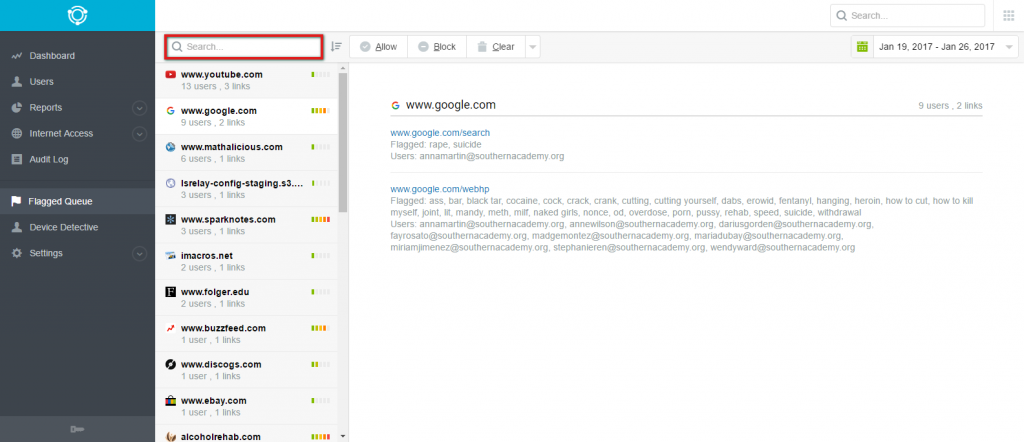
Task: Click the Lightspeed logo at top left
Action: [78, 15]
